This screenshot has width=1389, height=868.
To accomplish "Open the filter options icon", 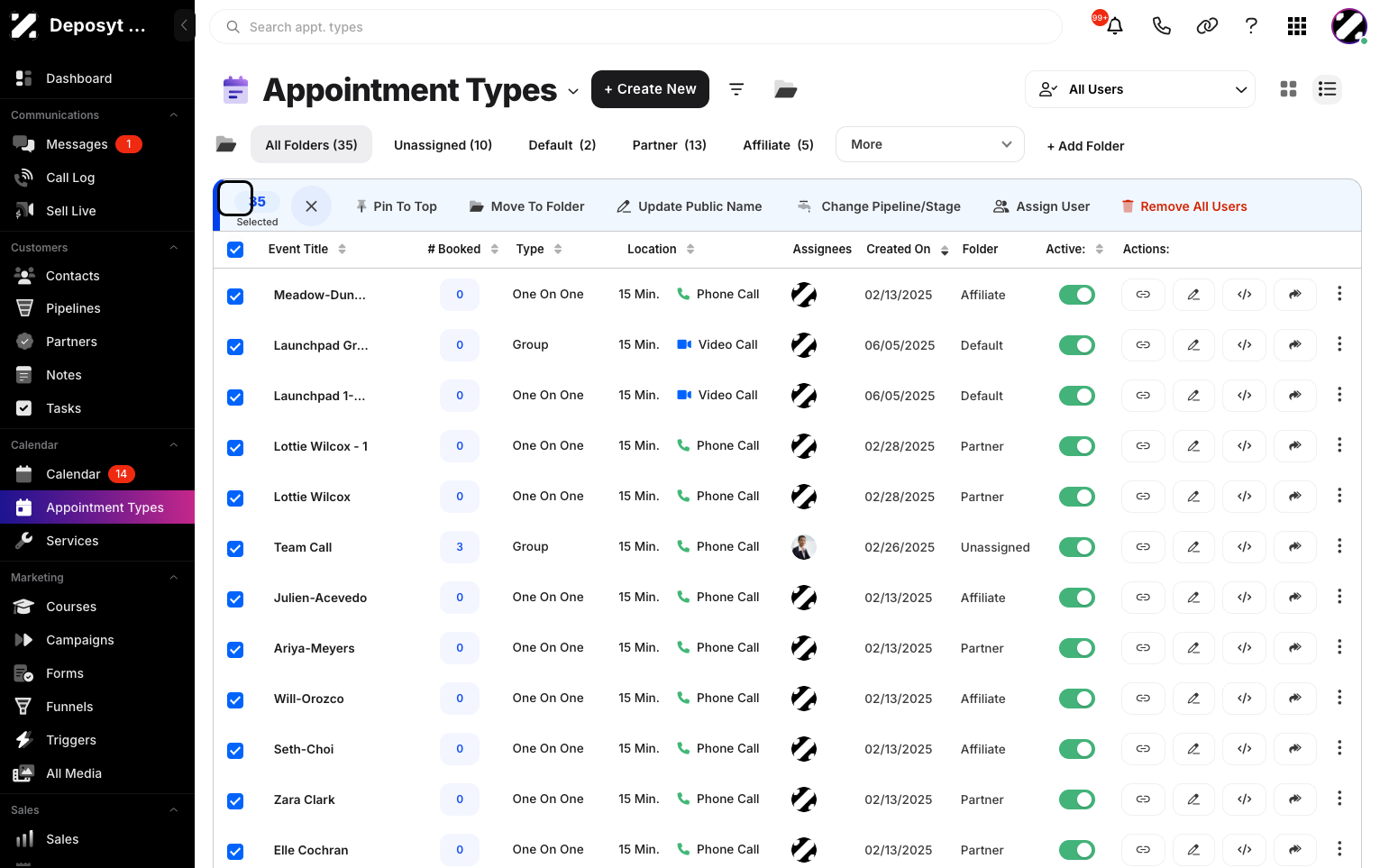I will pos(736,89).
